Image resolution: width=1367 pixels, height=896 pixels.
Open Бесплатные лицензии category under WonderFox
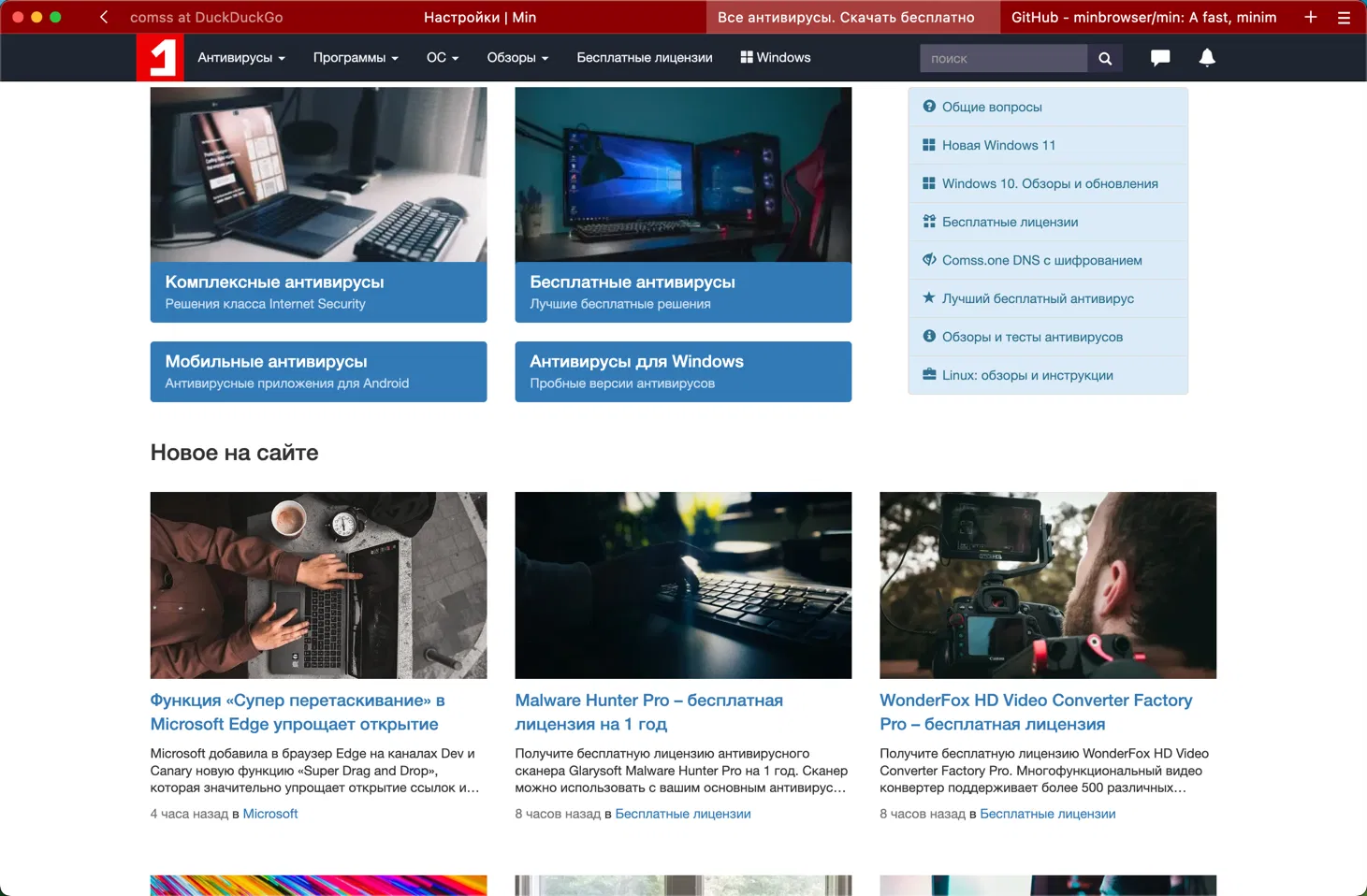[1048, 814]
